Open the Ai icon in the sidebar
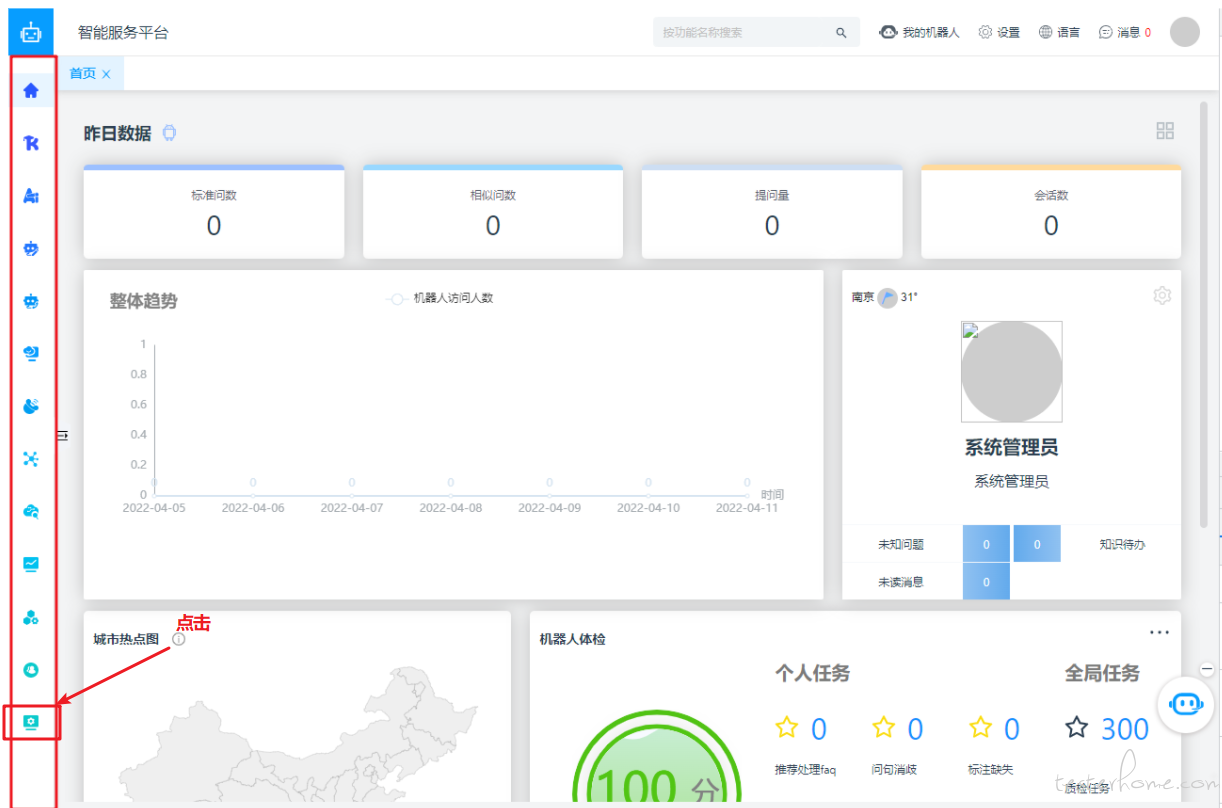Viewport: 1222px width, 808px height. click(x=31, y=196)
